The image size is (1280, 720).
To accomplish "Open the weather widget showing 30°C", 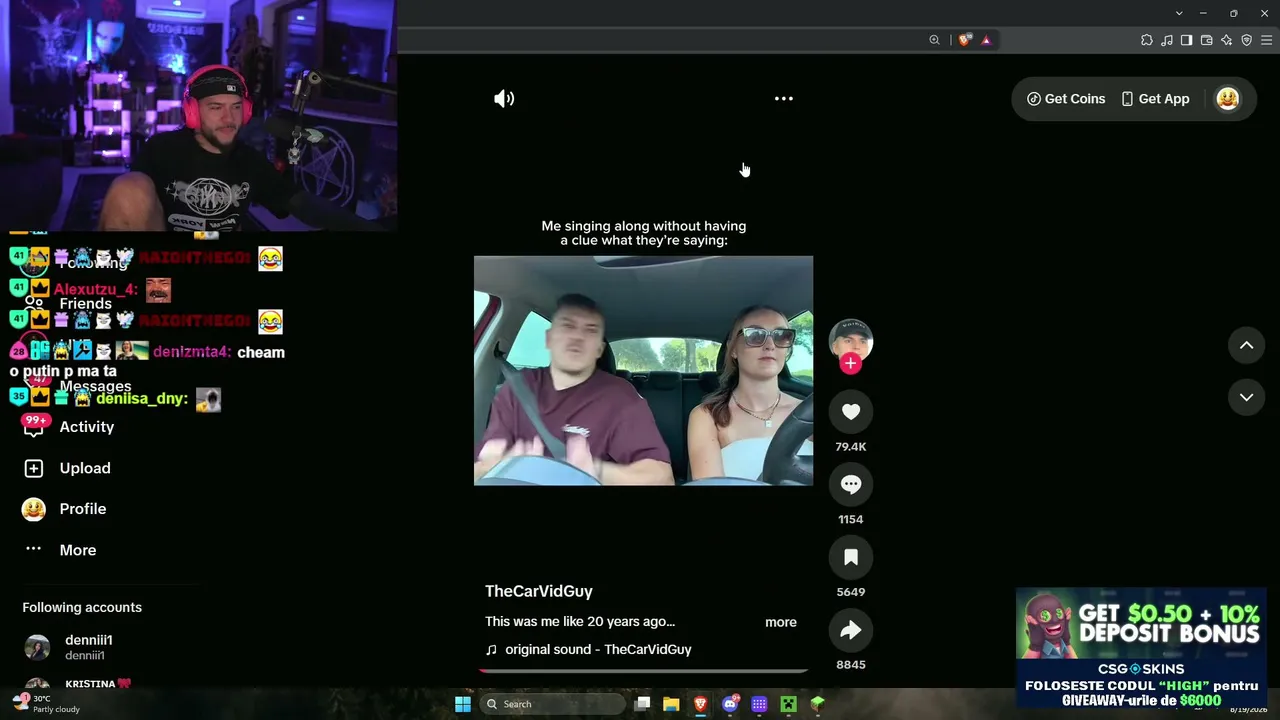I will pos(46,704).
